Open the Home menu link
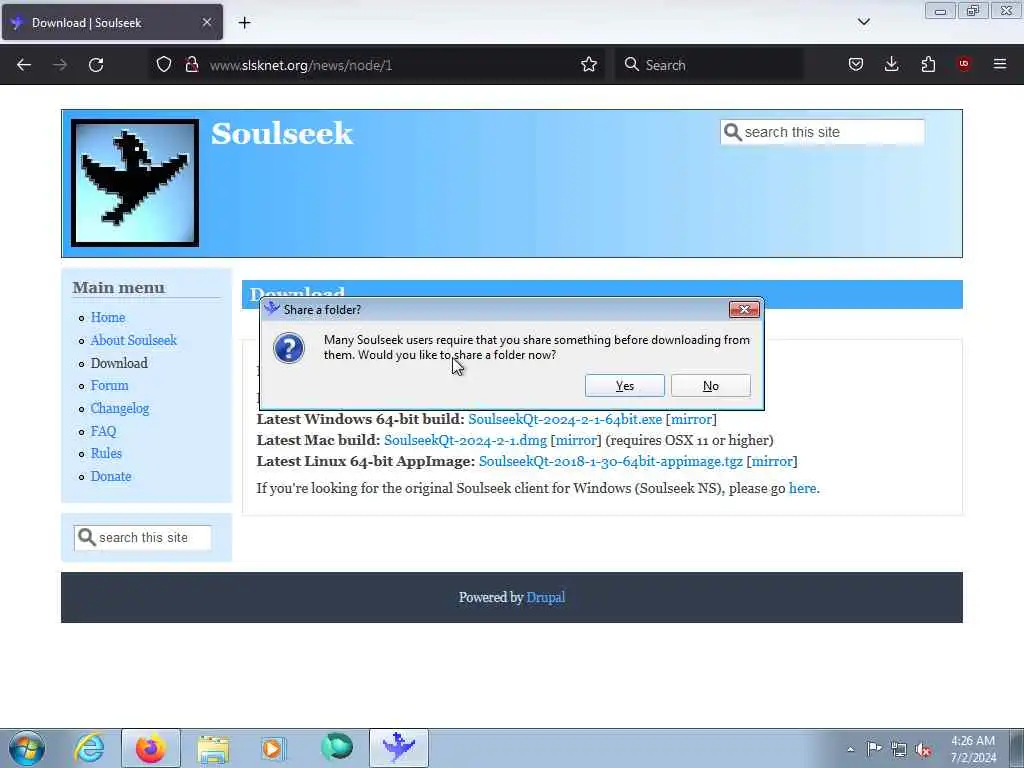Image resolution: width=1024 pixels, height=768 pixels. point(108,317)
